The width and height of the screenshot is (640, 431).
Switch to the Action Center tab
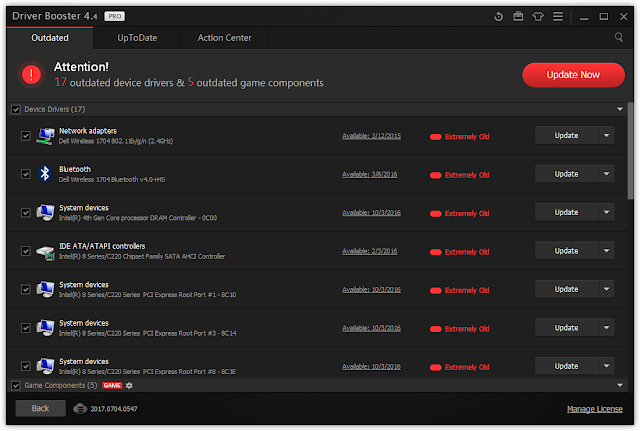[x=224, y=38]
